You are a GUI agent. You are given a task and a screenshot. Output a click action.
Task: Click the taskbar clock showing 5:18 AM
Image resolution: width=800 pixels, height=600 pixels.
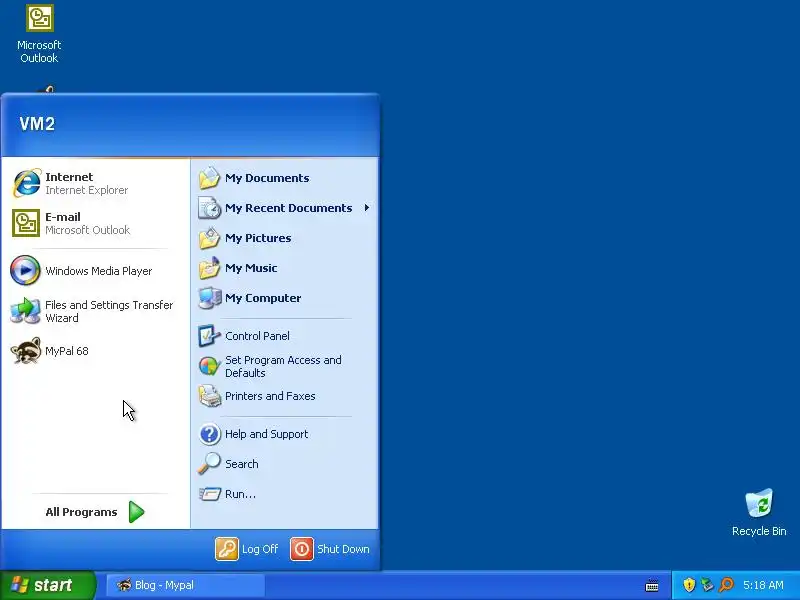pos(763,585)
